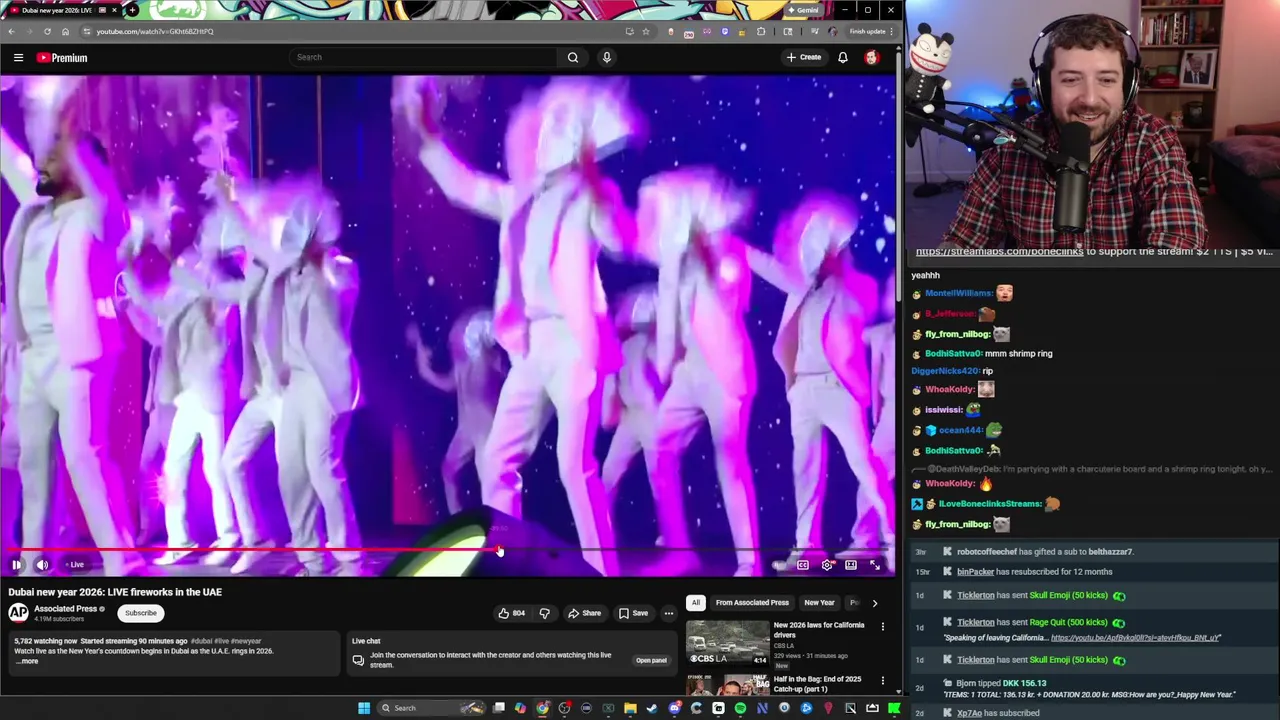The height and width of the screenshot is (720, 1280).
Task: Click the address bar URL
Action: tap(155, 31)
